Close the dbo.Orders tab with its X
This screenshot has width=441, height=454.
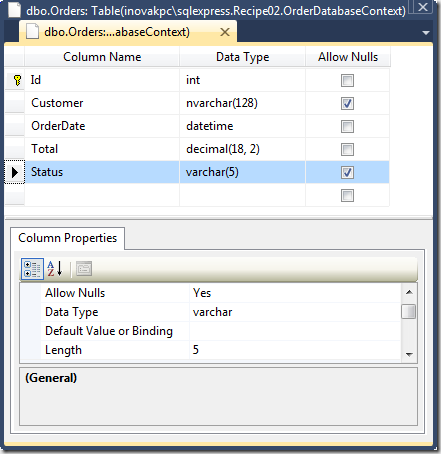(x=225, y=32)
